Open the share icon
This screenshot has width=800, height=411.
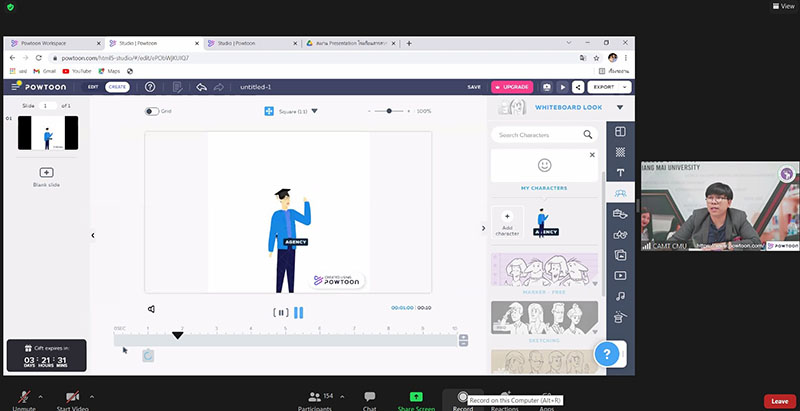(x=578, y=87)
